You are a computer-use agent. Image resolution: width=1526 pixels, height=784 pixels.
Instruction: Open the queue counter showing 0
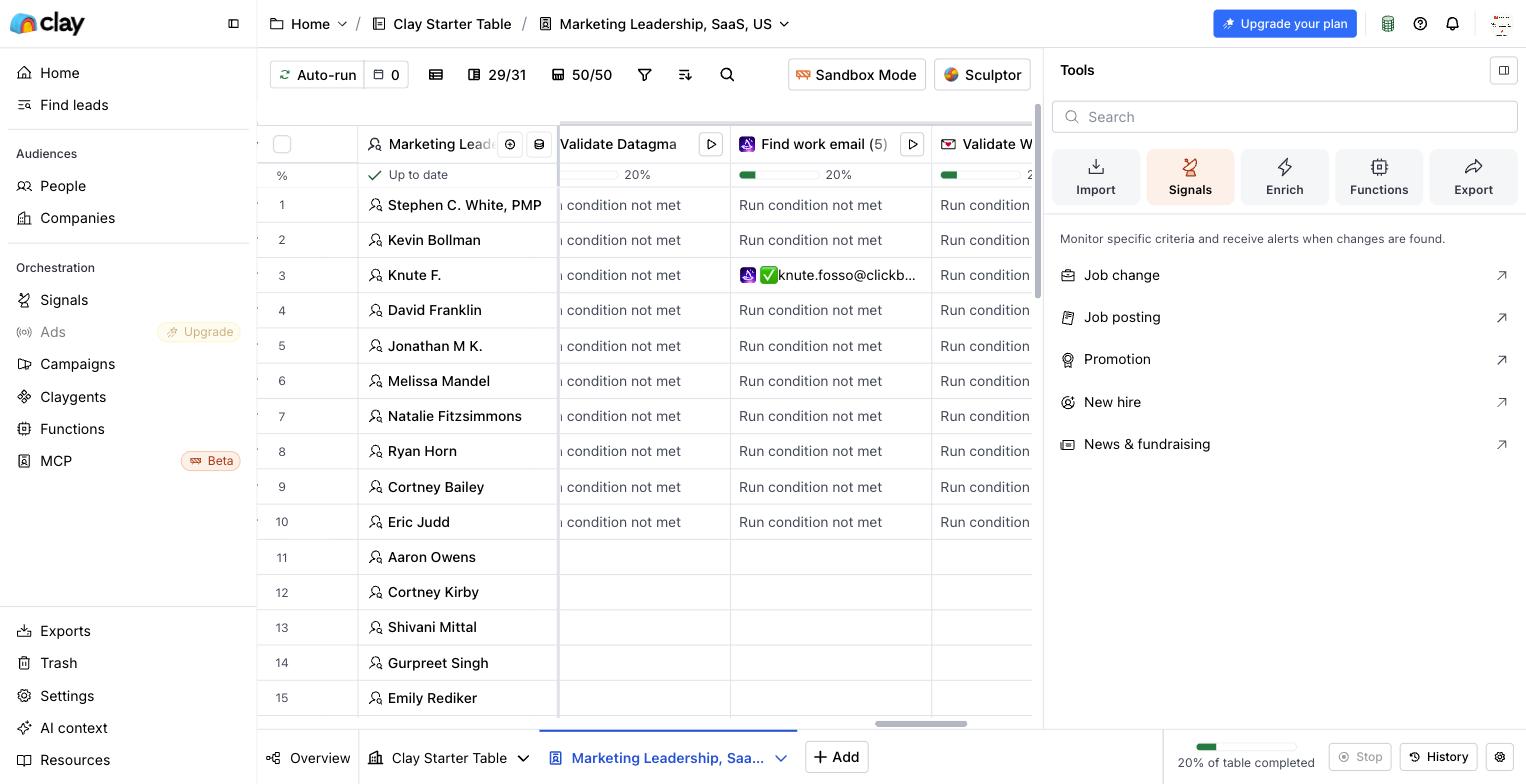point(386,74)
